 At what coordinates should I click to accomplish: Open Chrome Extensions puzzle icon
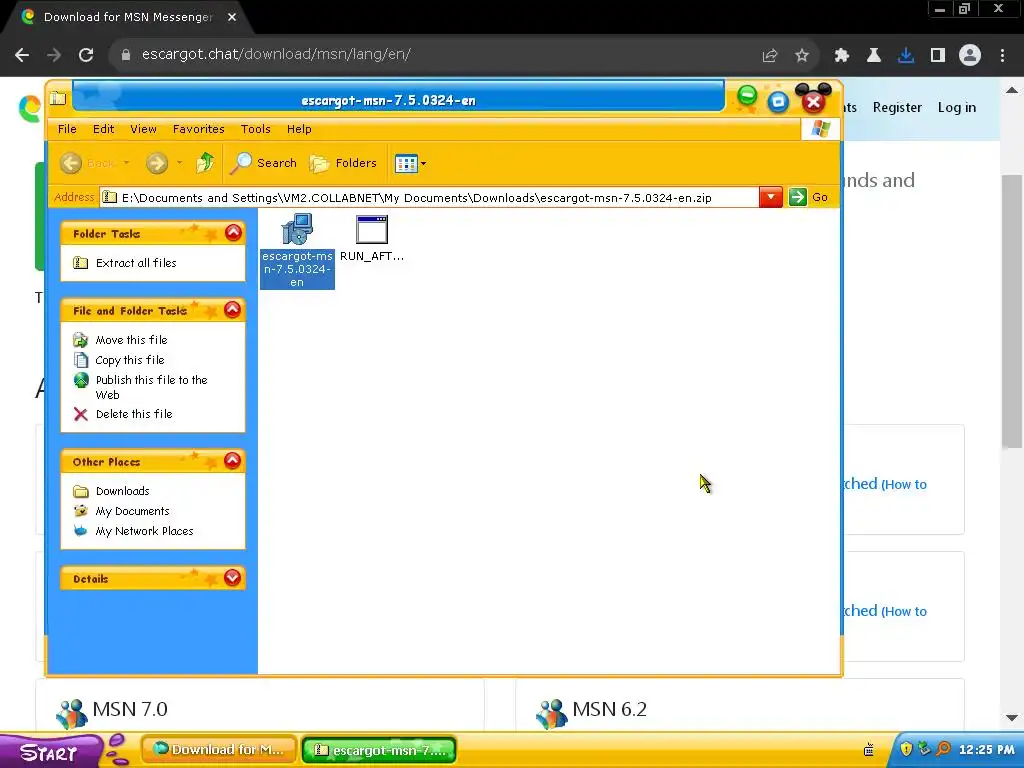(x=842, y=56)
